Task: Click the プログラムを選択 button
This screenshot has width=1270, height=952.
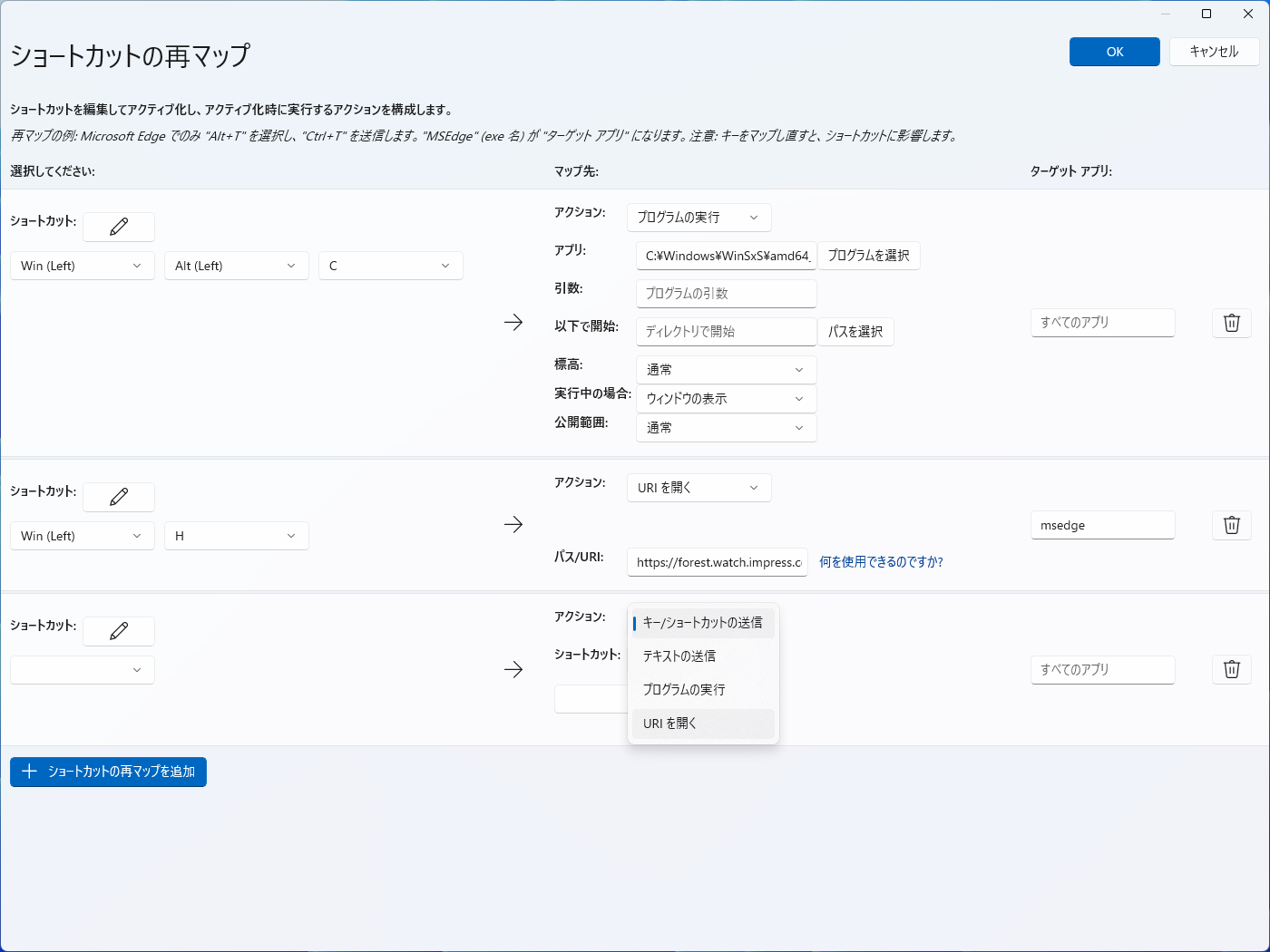Action: point(869,256)
